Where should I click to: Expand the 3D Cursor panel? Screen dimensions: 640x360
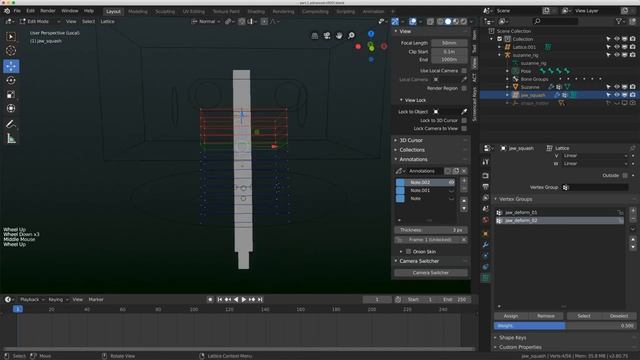396,140
